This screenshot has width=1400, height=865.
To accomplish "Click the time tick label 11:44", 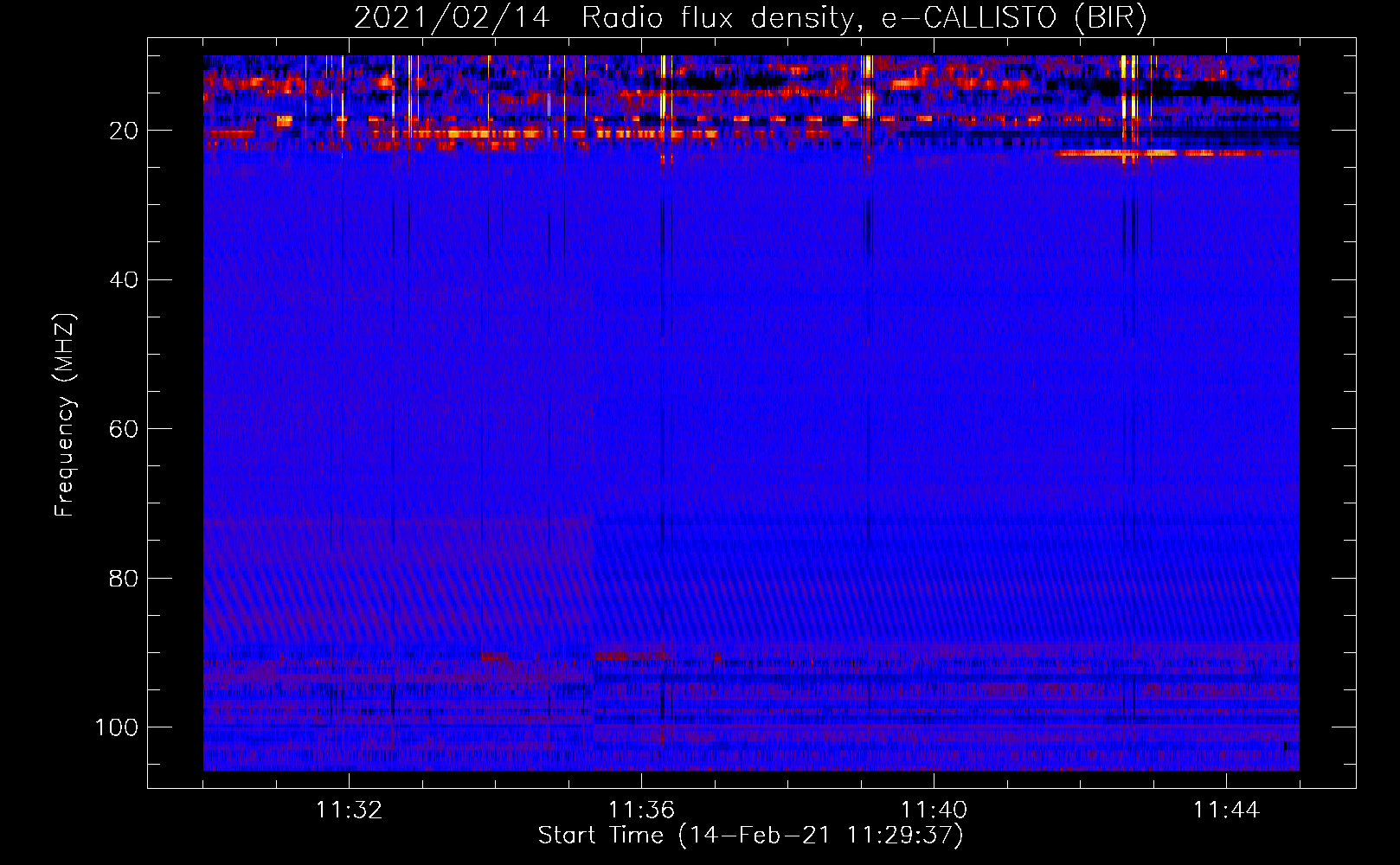I will click(x=1226, y=811).
